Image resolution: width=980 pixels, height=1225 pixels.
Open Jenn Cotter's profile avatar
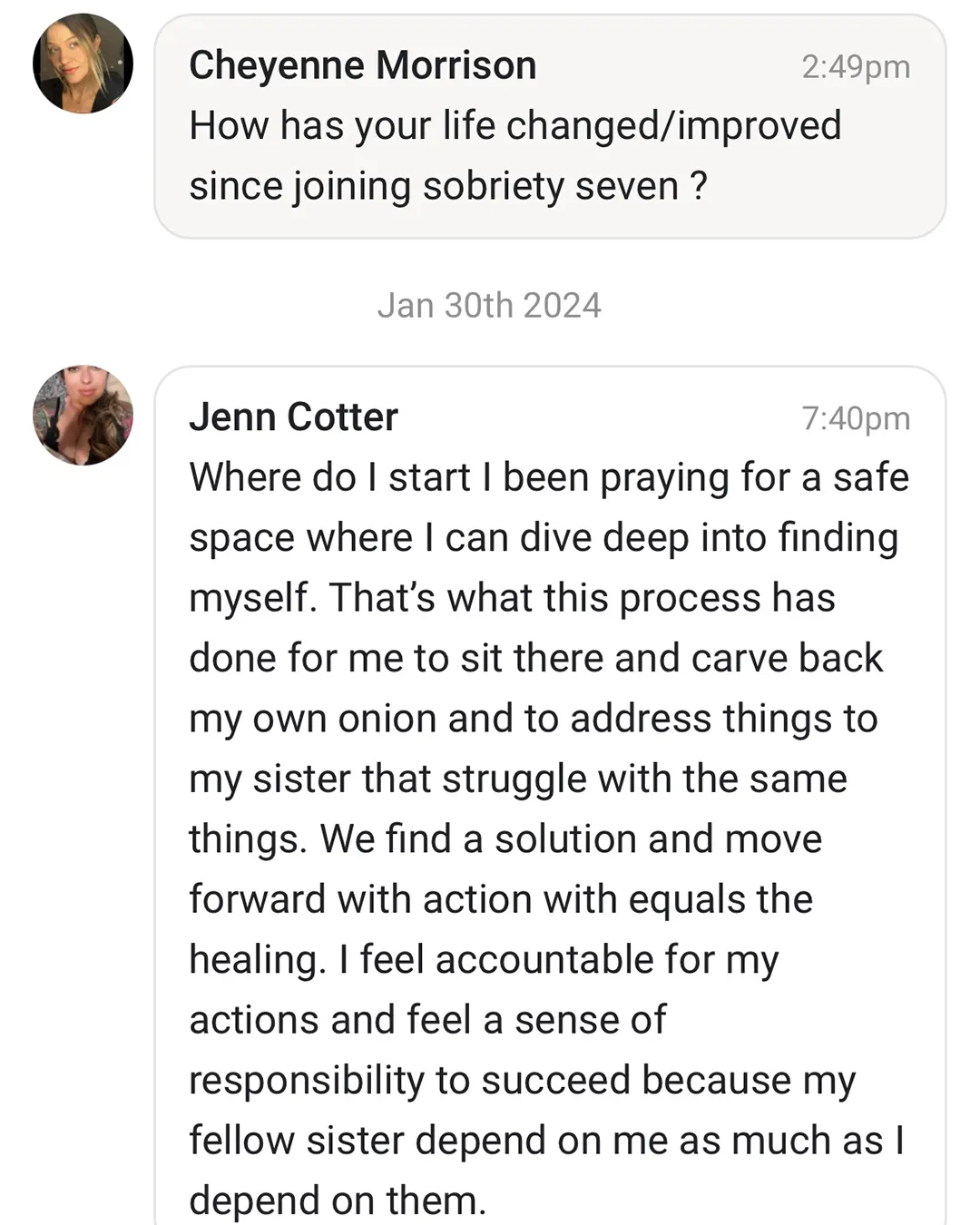(83, 416)
